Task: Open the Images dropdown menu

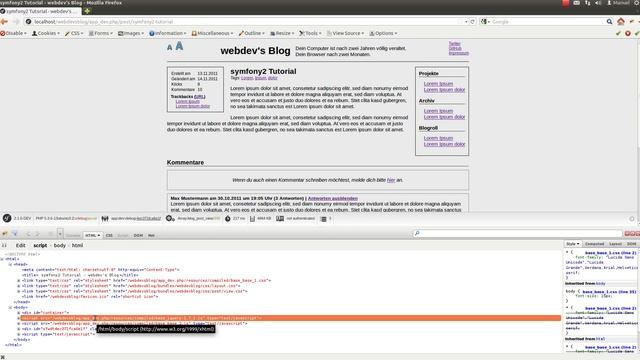Action: 131,33
